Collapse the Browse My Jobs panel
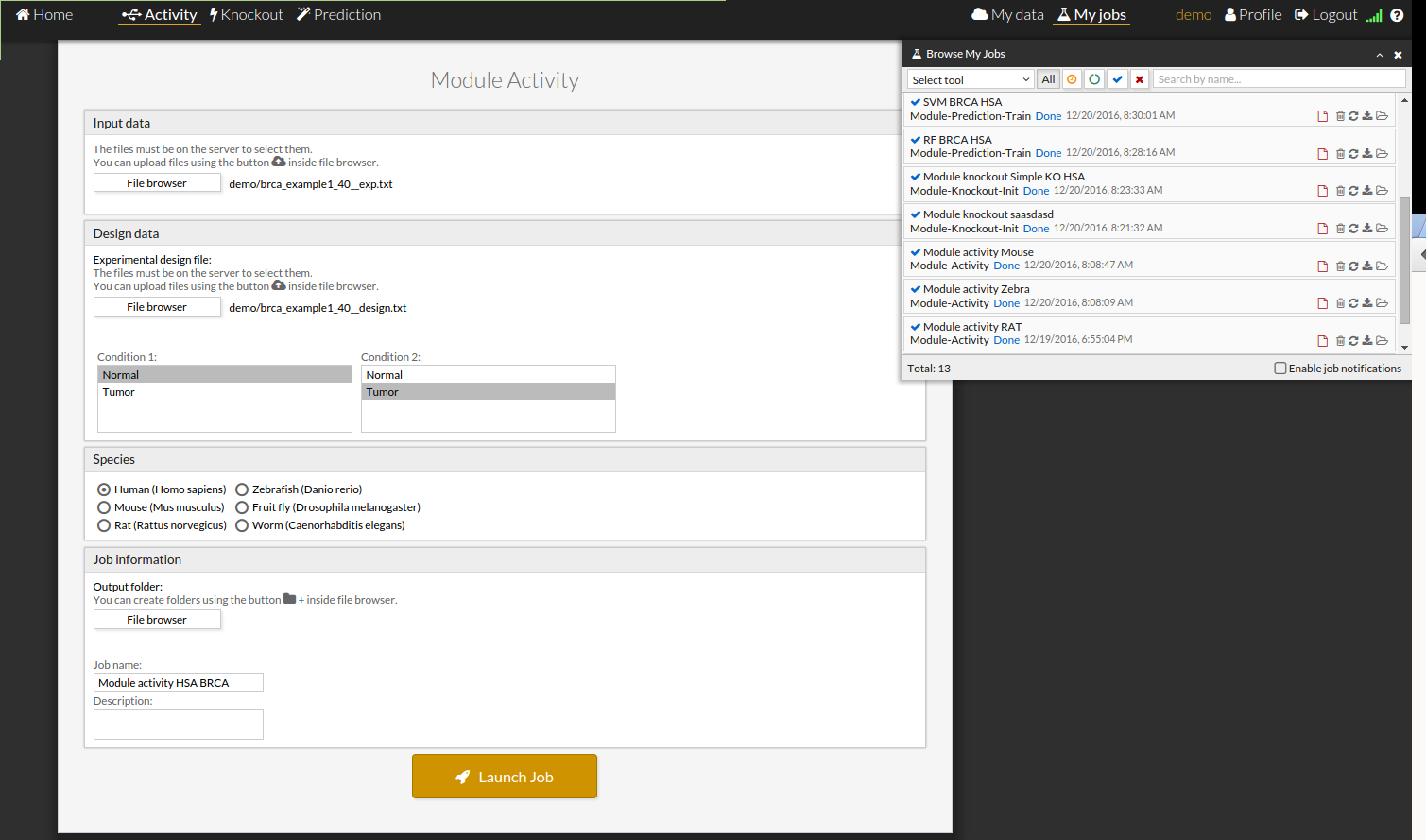 [x=1379, y=55]
